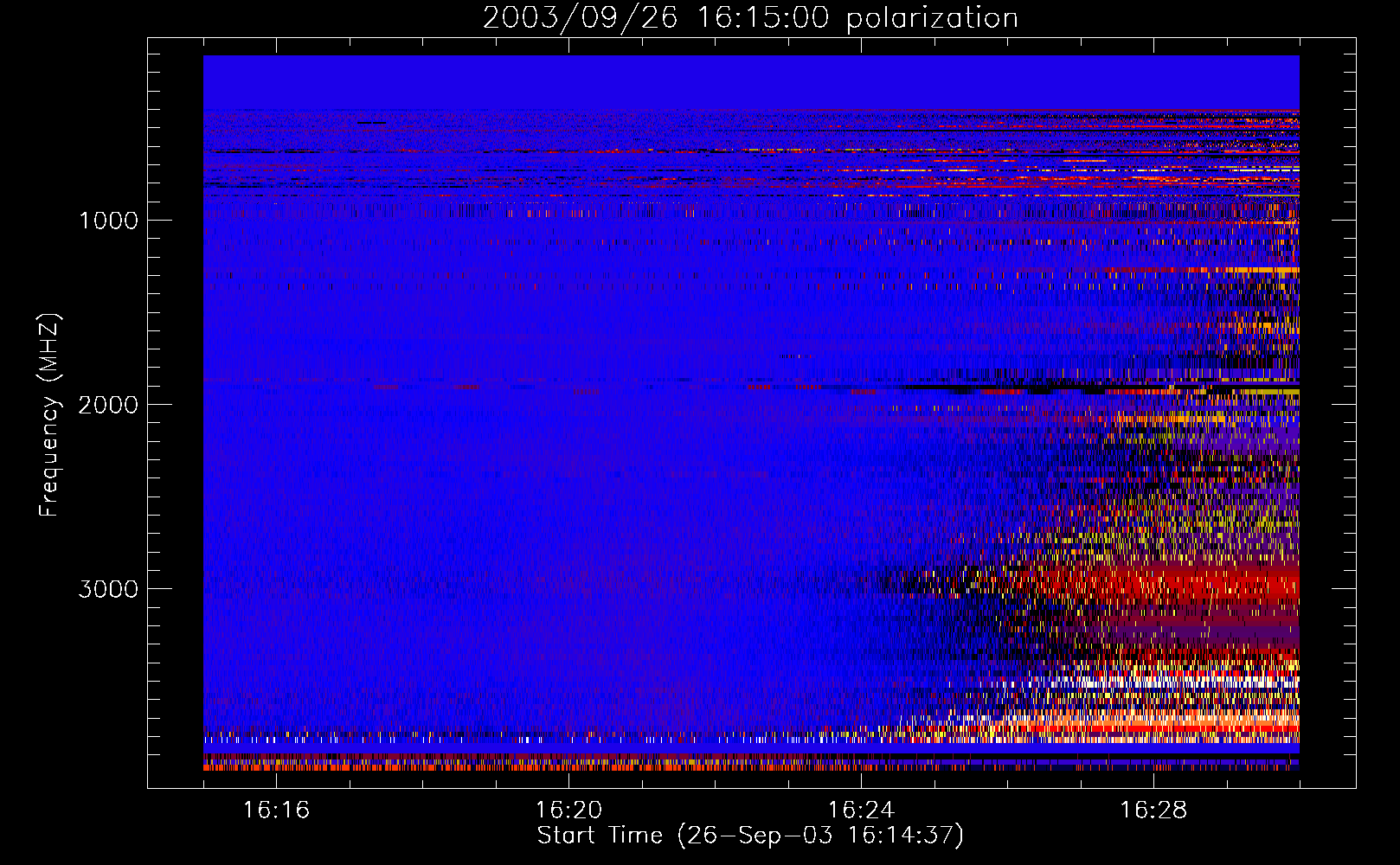Click the 16:16 time tick label
Viewport: 1400px width, 865px height.
(x=276, y=811)
